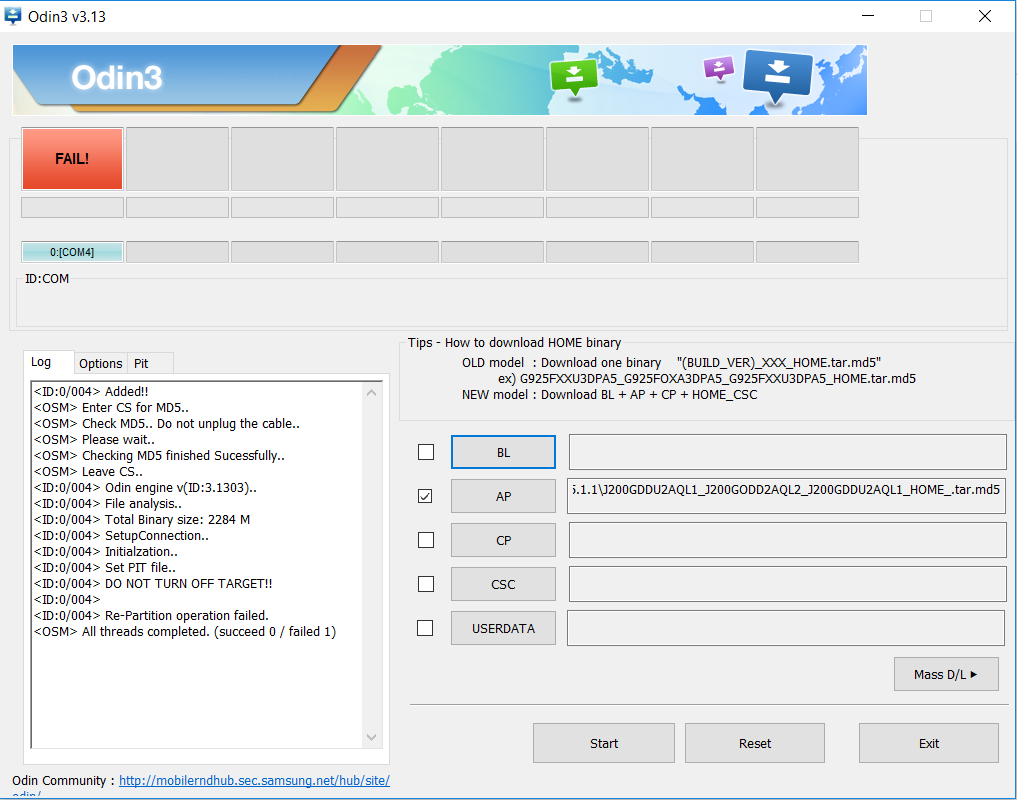The width and height of the screenshot is (1017, 800).
Task: Open the Odin Community samsung.net link
Action: (254, 781)
